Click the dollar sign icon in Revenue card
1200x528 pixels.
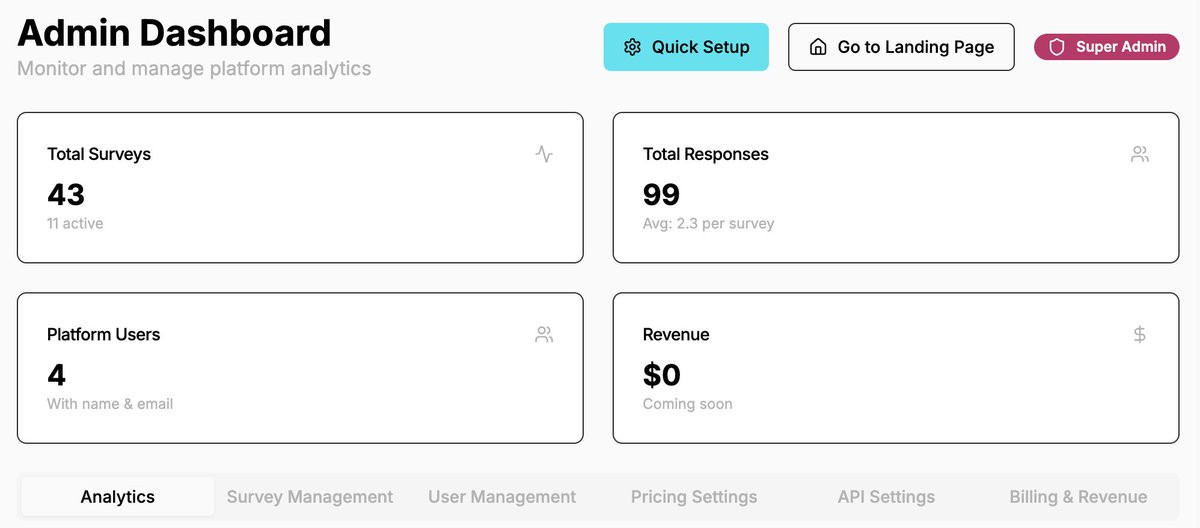[1140, 335]
